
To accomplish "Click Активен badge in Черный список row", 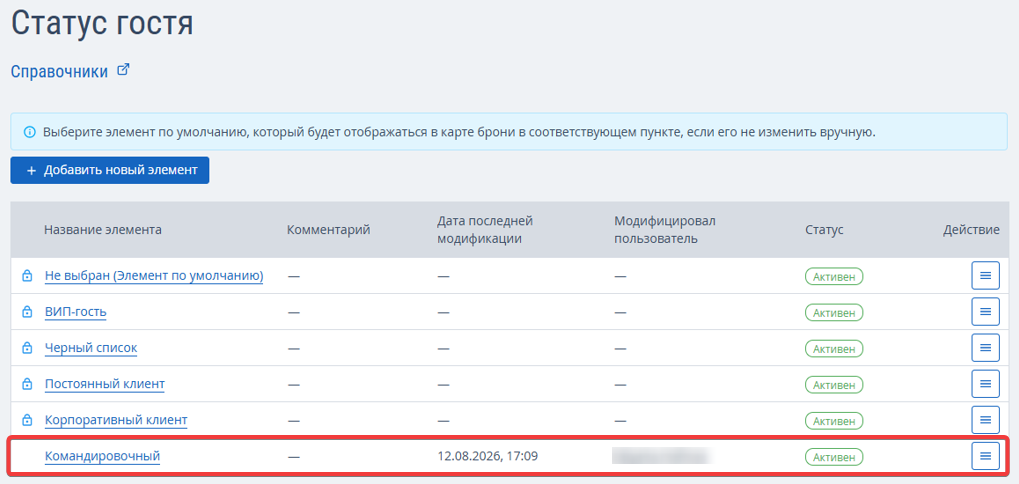I will (x=834, y=348).
